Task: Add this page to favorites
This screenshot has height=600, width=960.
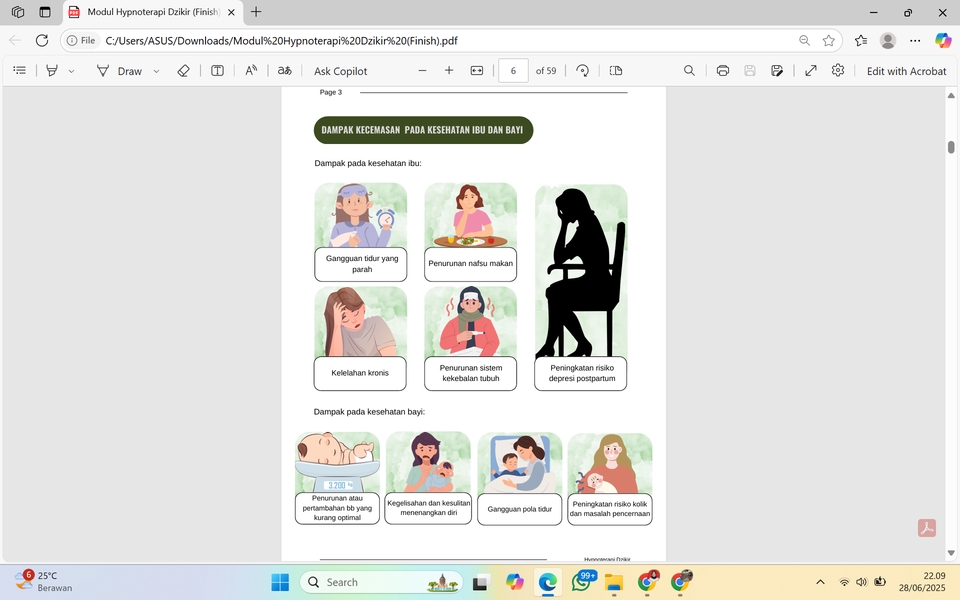Action: [x=828, y=40]
